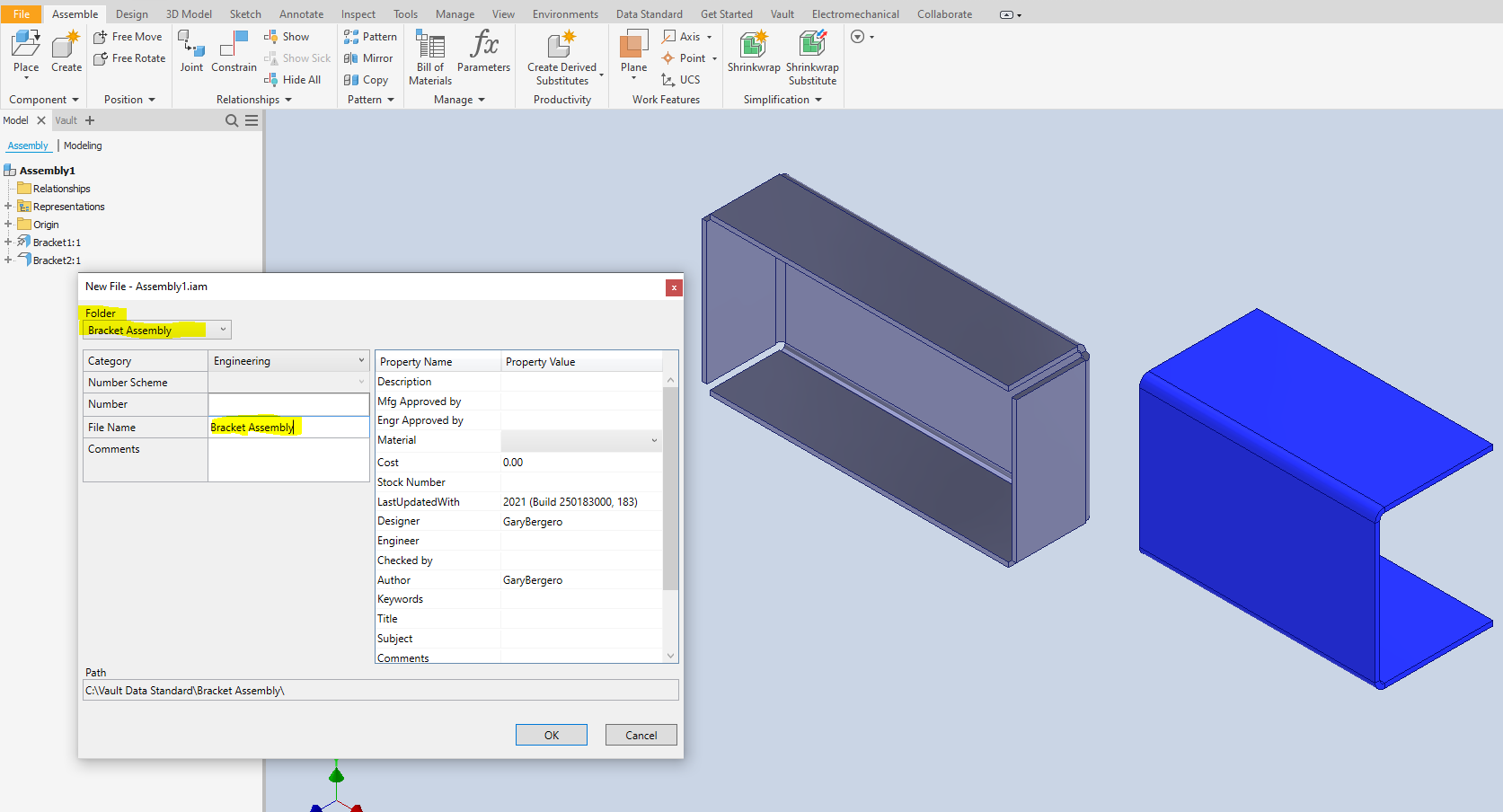The height and width of the screenshot is (812, 1503).
Task: Click the Place component tool
Action: [26, 52]
